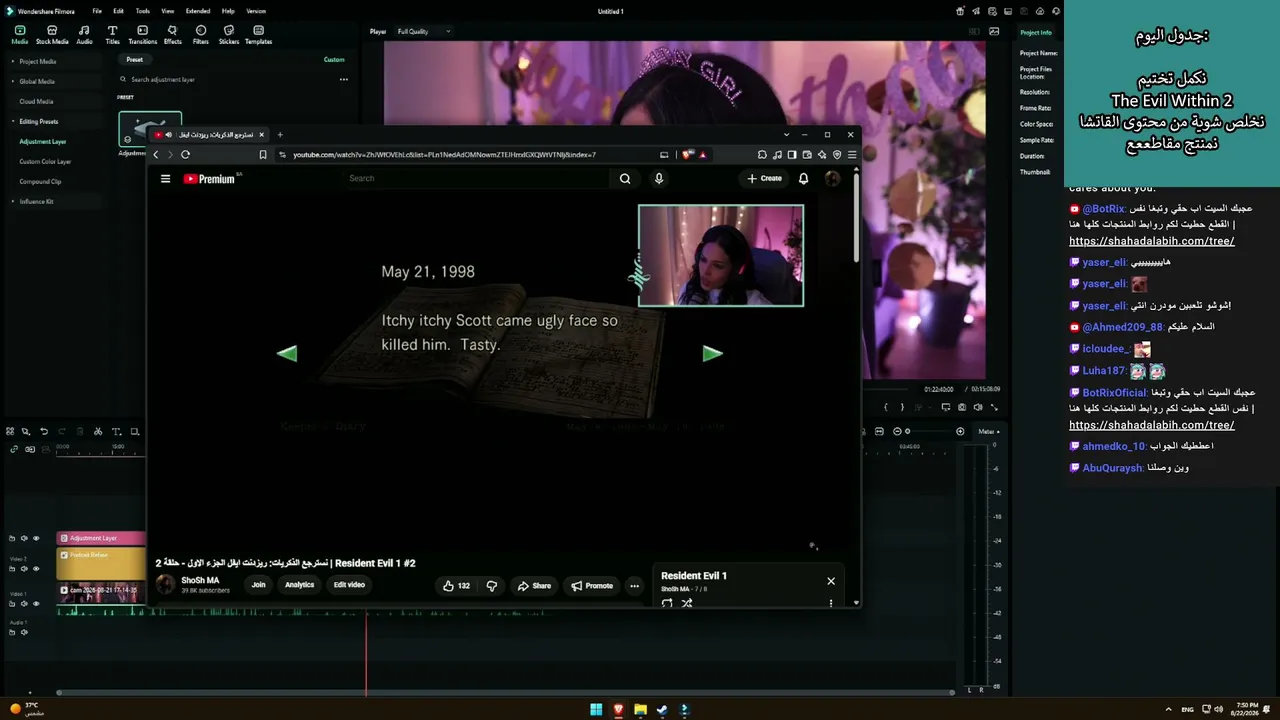Start YouTube voice search microphone
1280x720 pixels.
658,179
